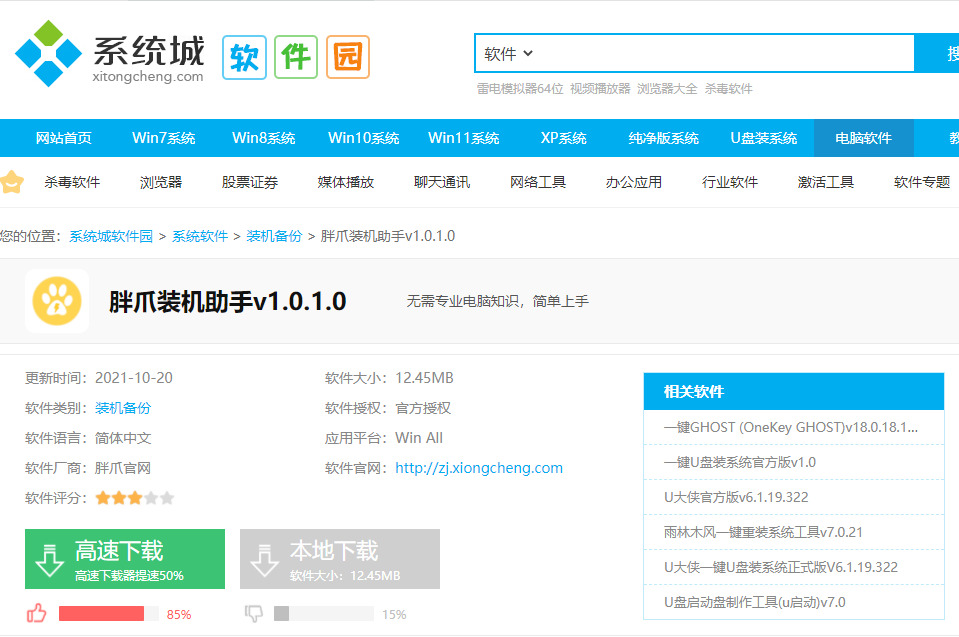
Task: Click the blue 软 tile icon
Action: pyautogui.click(x=244, y=57)
